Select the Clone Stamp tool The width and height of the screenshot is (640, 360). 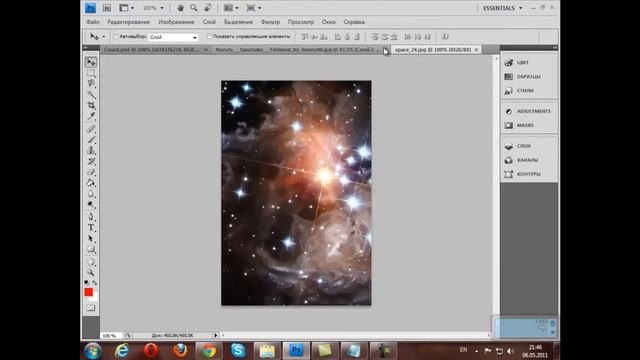(91, 151)
